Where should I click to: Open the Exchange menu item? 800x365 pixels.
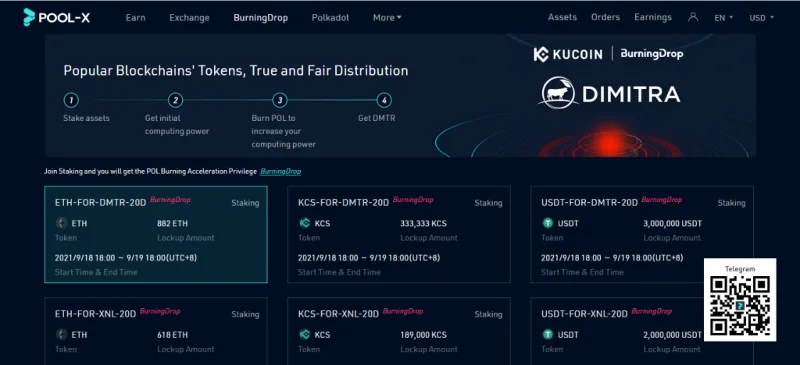coord(189,18)
